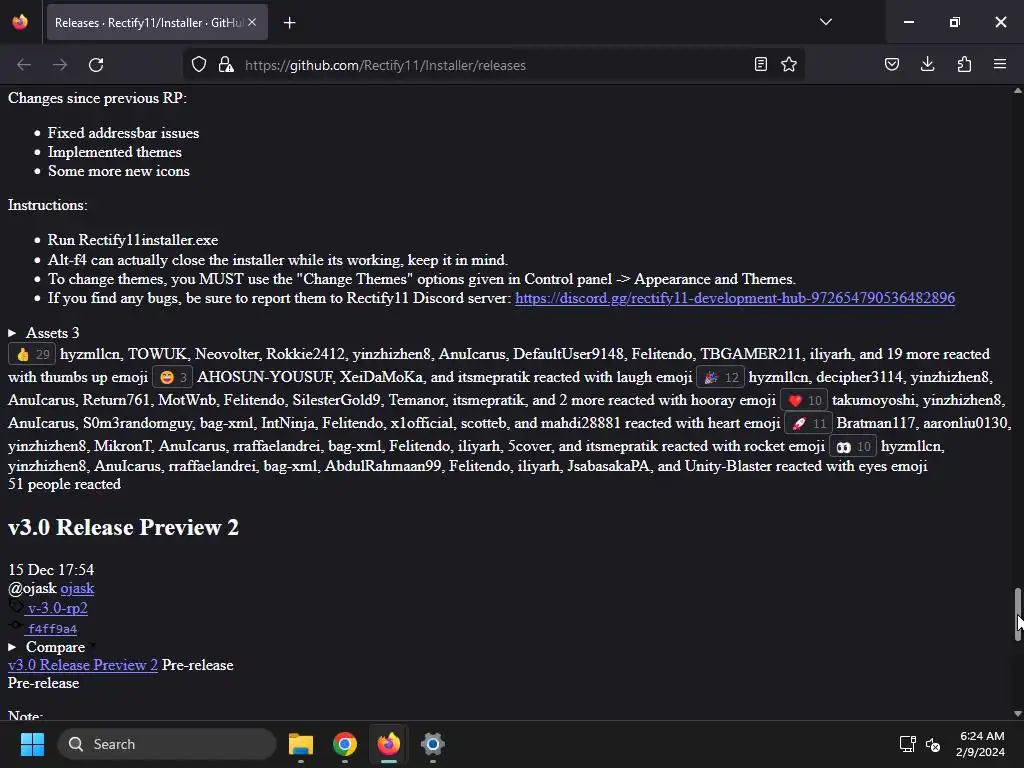The width and height of the screenshot is (1024, 768).
Task: Click the '15 Dec 17:54' date text
Action: point(51,570)
